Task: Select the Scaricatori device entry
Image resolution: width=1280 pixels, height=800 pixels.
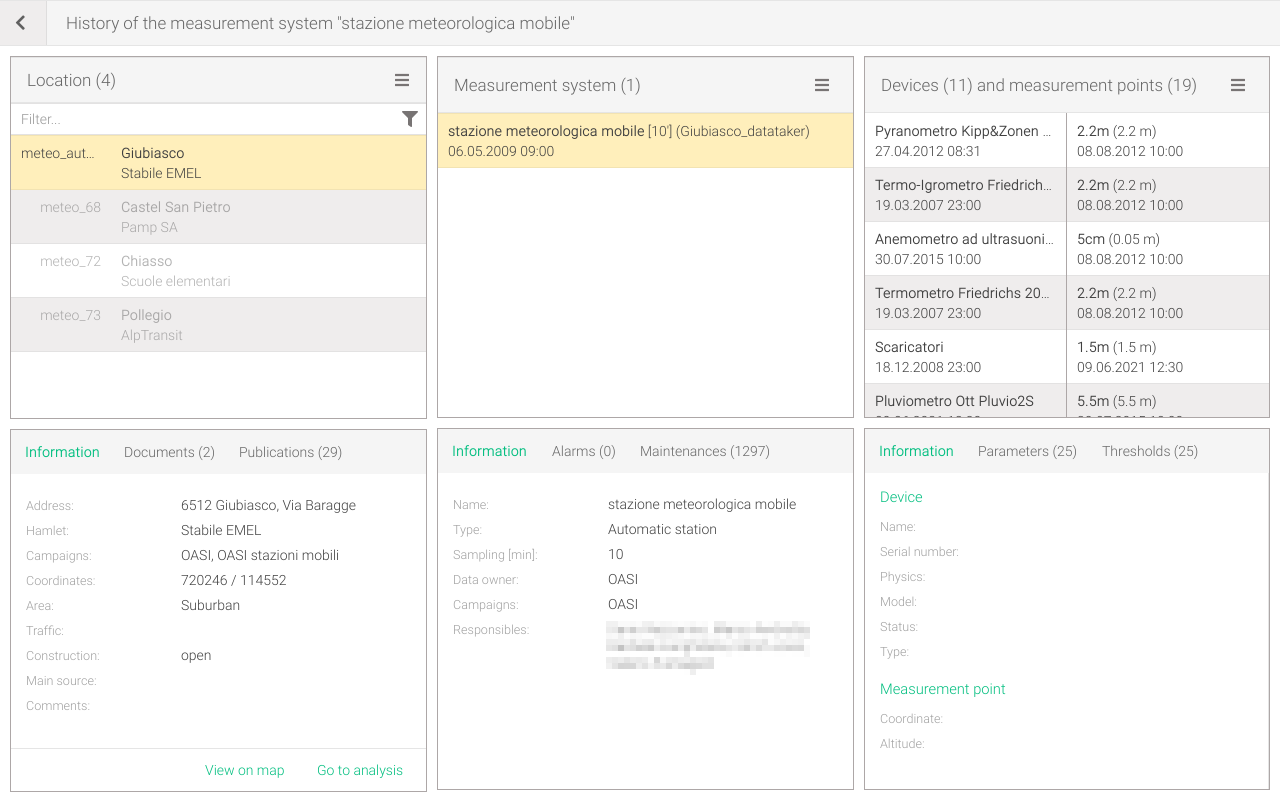Action: (x=965, y=357)
